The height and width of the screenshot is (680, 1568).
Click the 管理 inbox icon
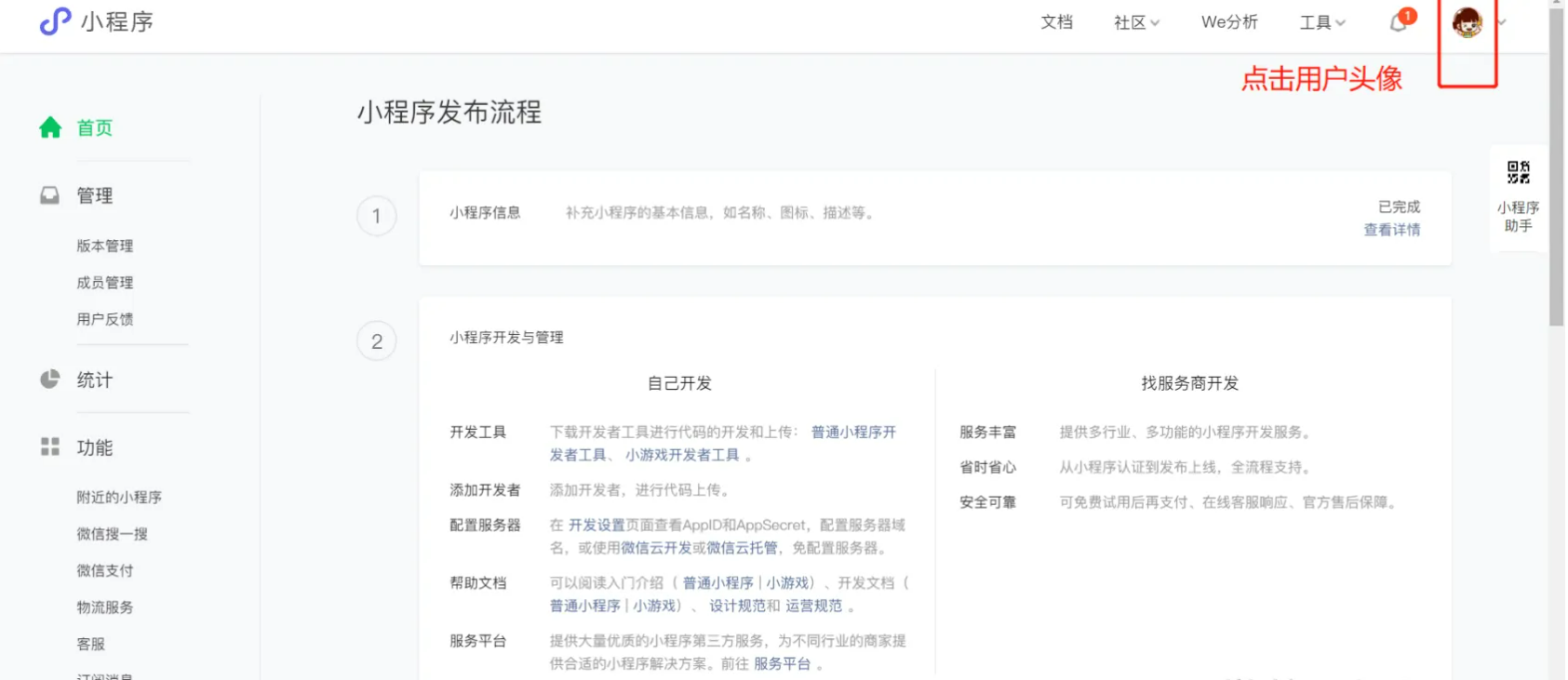click(49, 195)
